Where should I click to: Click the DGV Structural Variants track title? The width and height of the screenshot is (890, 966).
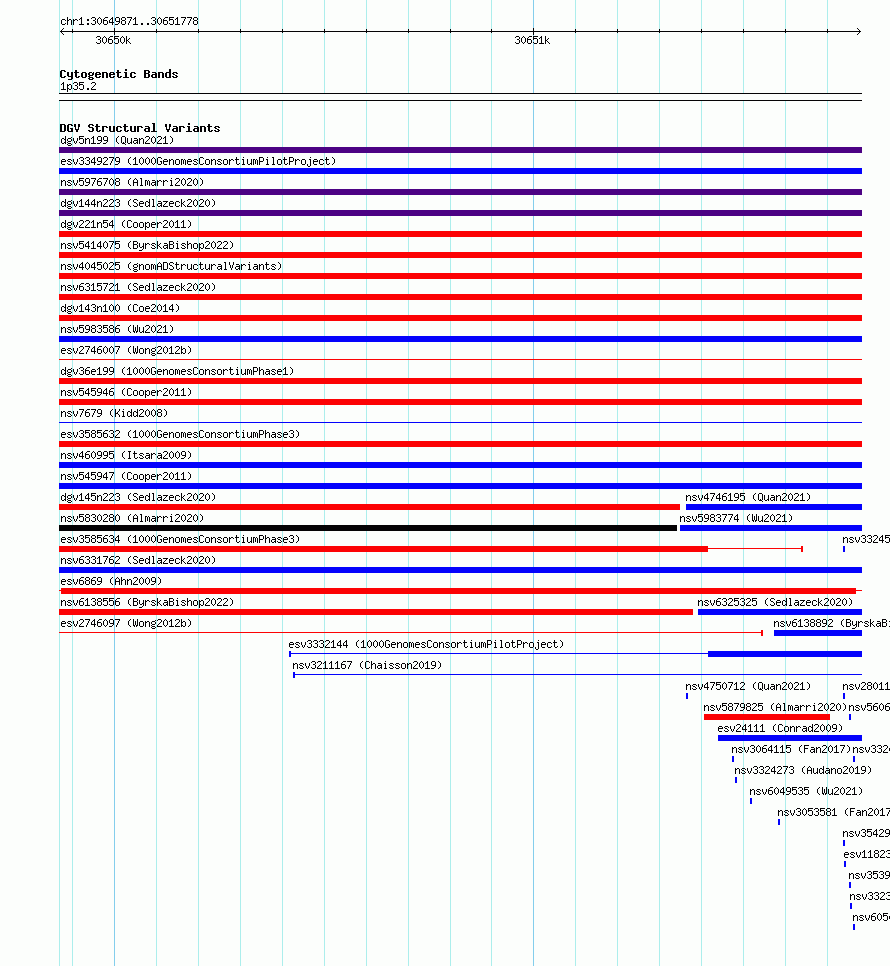[140, 128]
